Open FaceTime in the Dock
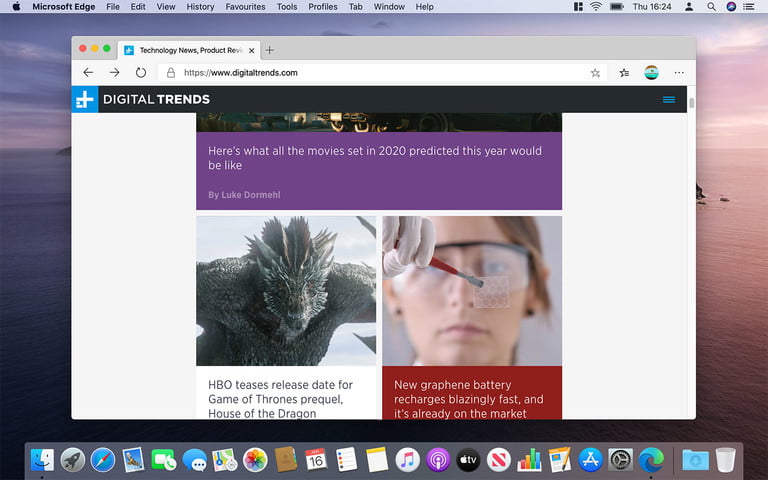768x480 pixels. pos(163,460)
